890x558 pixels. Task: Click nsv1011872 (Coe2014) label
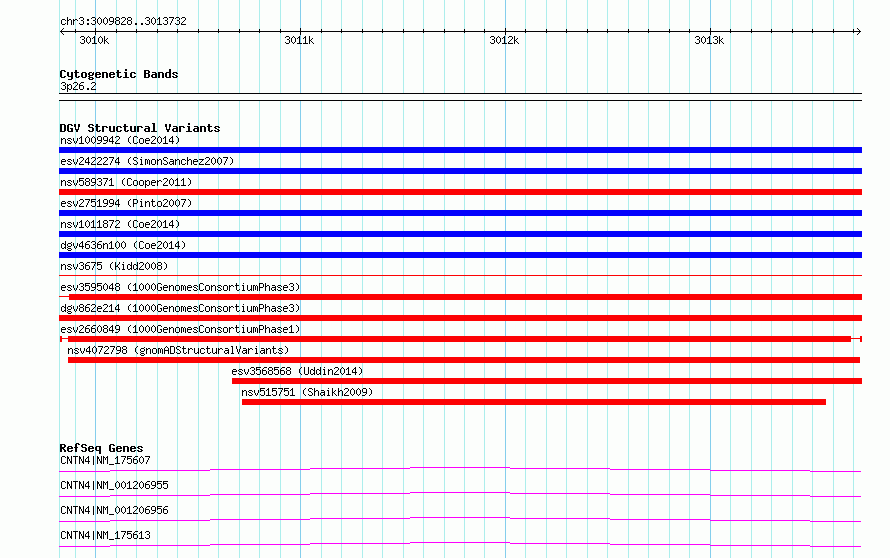coord(120,224)
